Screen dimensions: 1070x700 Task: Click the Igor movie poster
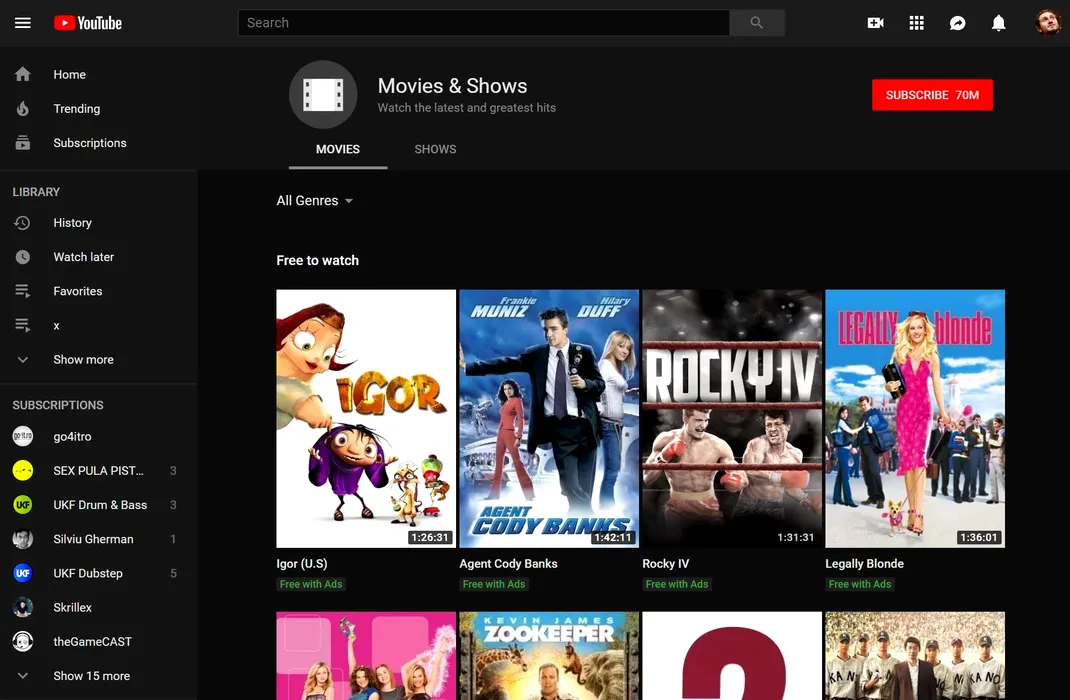(x=366, y=418)
